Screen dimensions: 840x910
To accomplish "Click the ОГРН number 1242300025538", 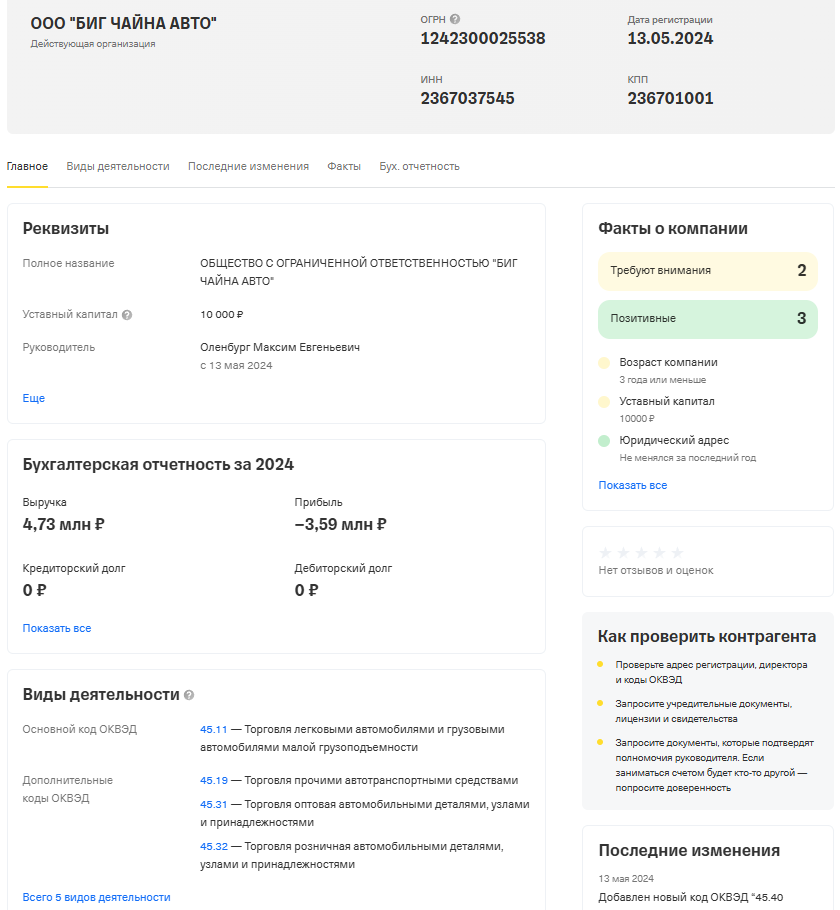I will coord(482,39).
